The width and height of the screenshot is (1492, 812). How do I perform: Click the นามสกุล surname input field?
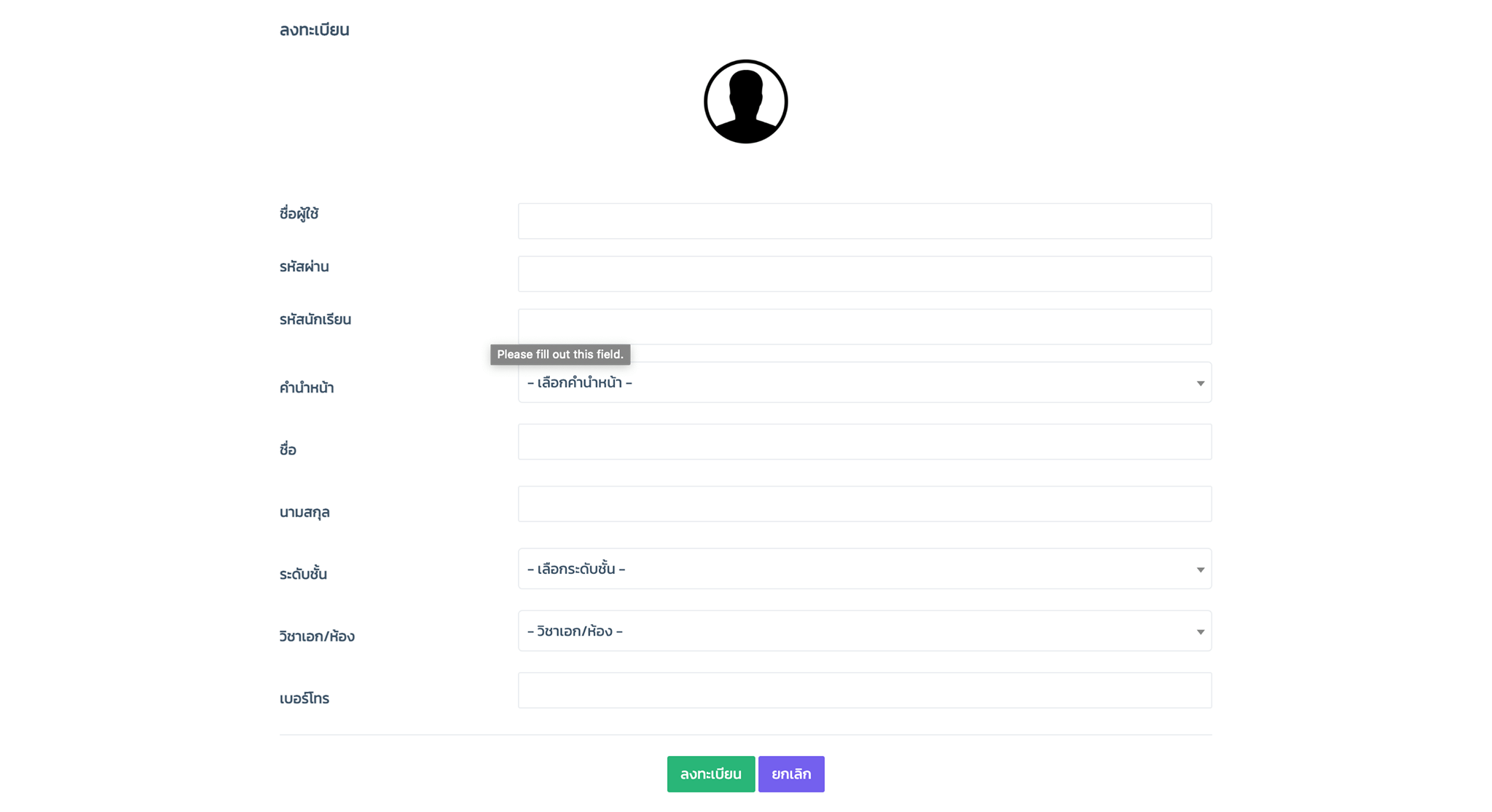click(x=865, y=504)
